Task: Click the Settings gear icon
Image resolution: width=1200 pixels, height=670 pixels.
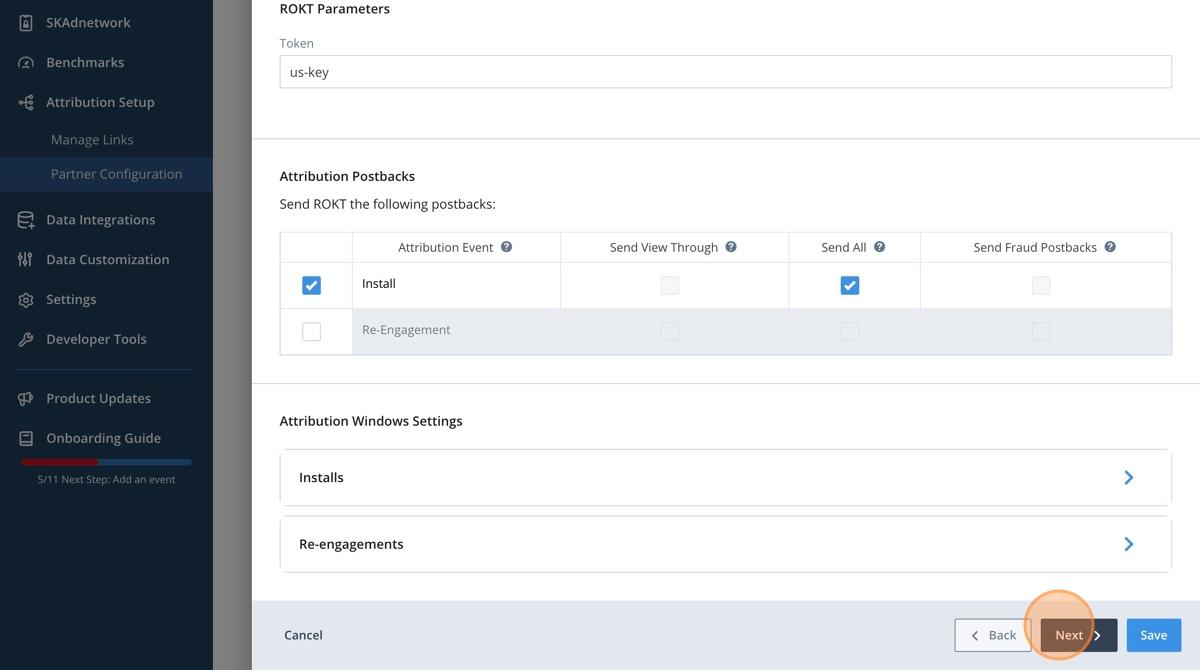Action: [26, 300]
